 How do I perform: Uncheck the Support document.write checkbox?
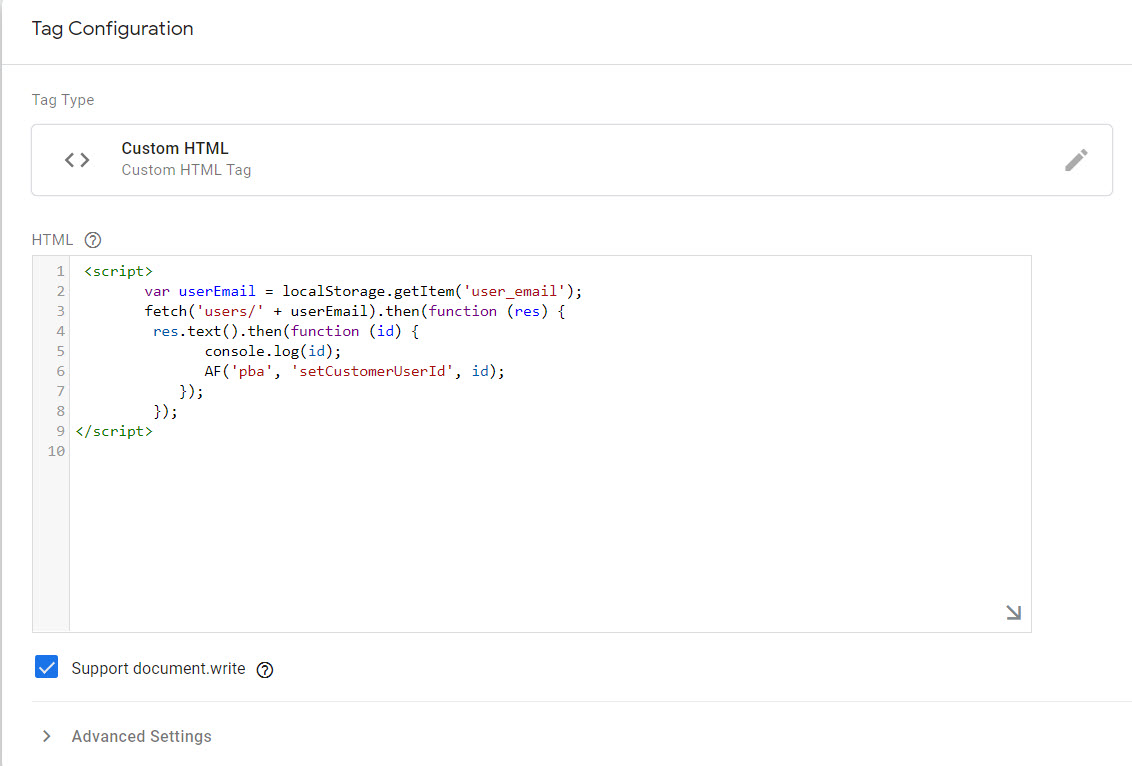pos(46,668)
